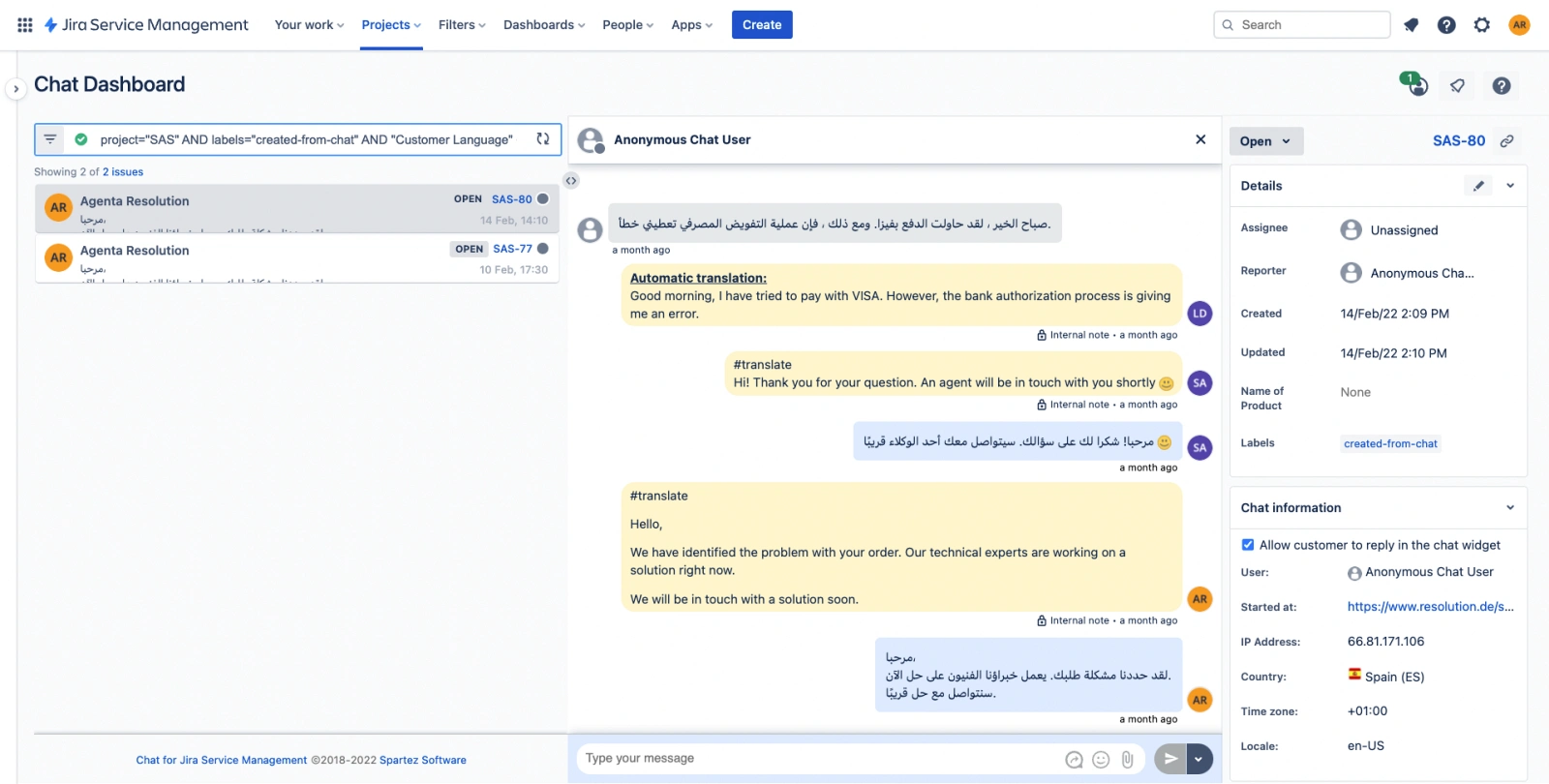Open the Open status dropdown
The height and width of the screenshot is (784, 1549).
(1265, 141)
